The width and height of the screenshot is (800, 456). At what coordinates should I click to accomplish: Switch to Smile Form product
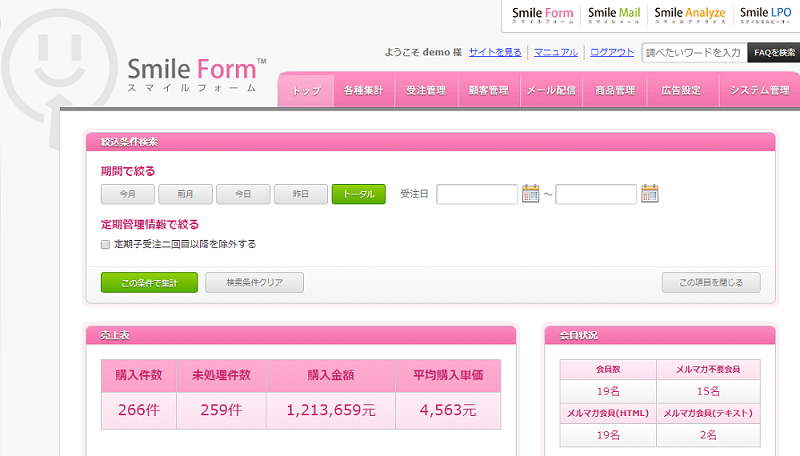click(542, 15)
